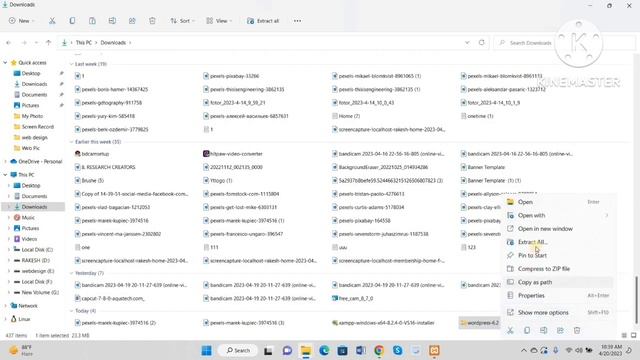Image resolution: width=640 pixels, height=360 pixels.
Task: Open XAMPP from the taskbar
Action: pos(434,351)
